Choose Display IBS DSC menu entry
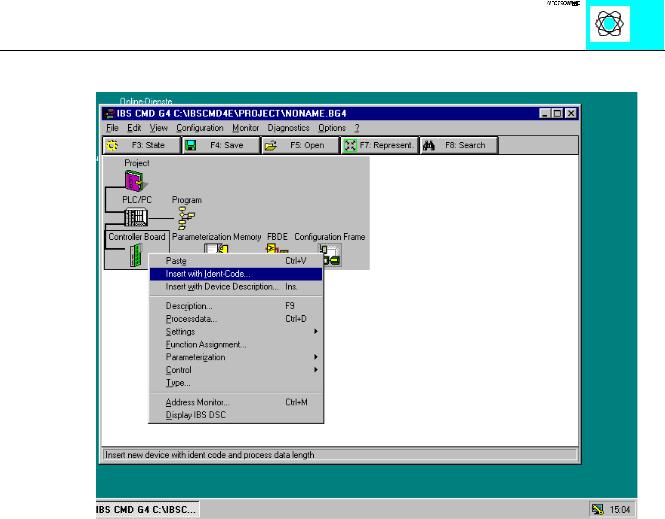 click(236, 415)
